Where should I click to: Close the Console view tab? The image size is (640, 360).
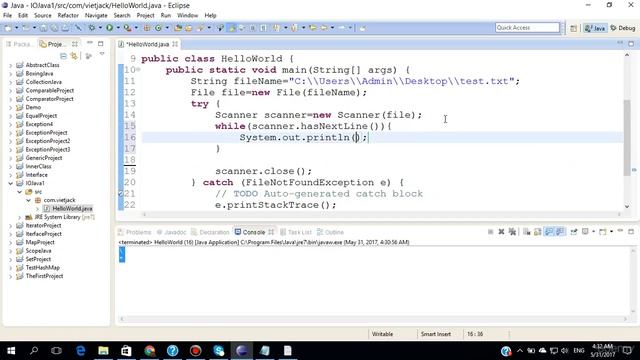click(x=271, y=232)
